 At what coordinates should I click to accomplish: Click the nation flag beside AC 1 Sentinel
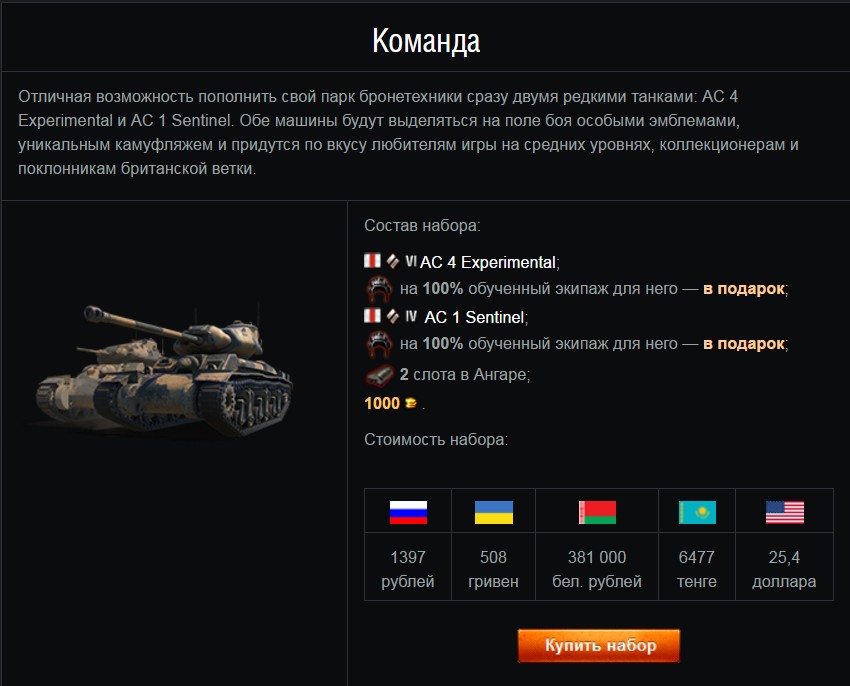[x=372, y=315]
